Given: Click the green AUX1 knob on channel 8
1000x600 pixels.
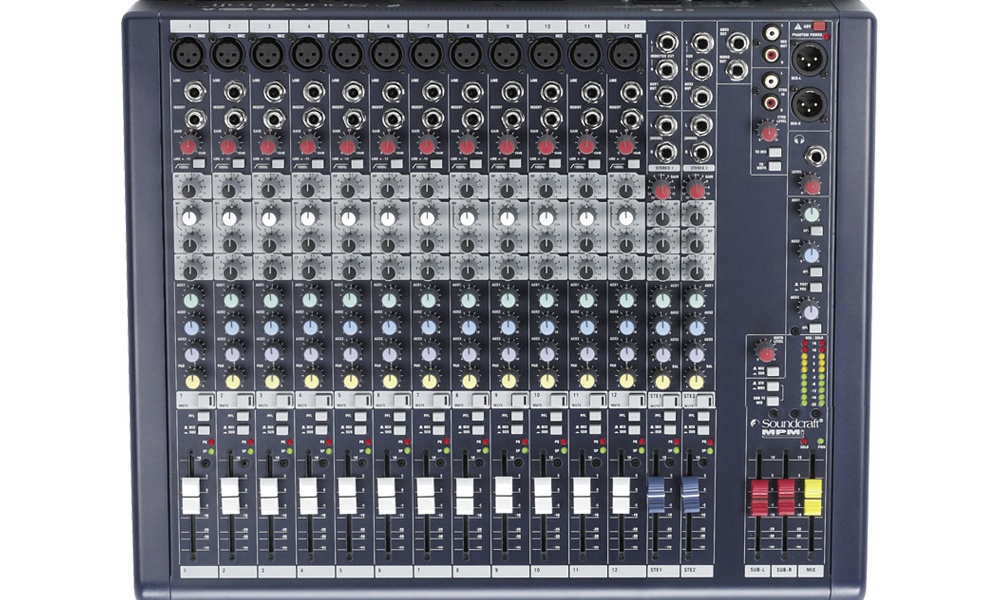Looking at the screenshot, I should point(468,299).
